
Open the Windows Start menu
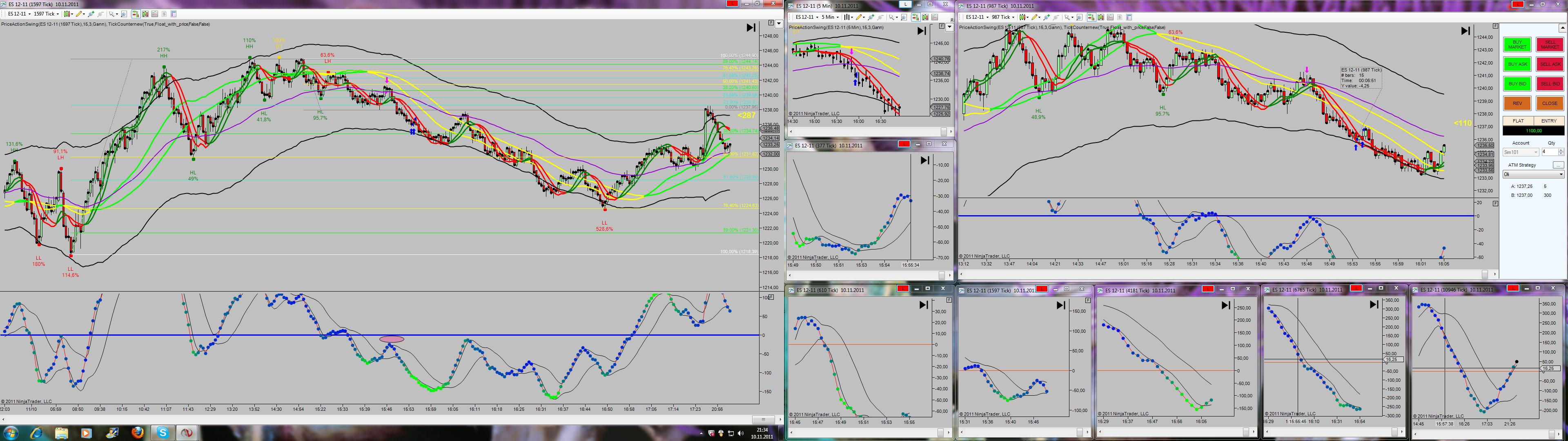11,433
